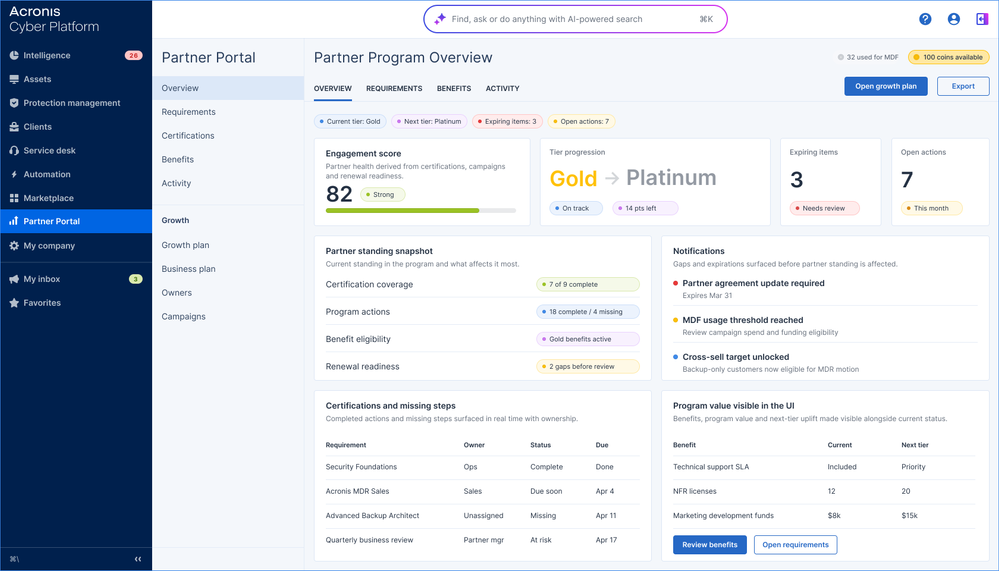
Task: Open Business plan in side menu
Action: tap(228, 269)
